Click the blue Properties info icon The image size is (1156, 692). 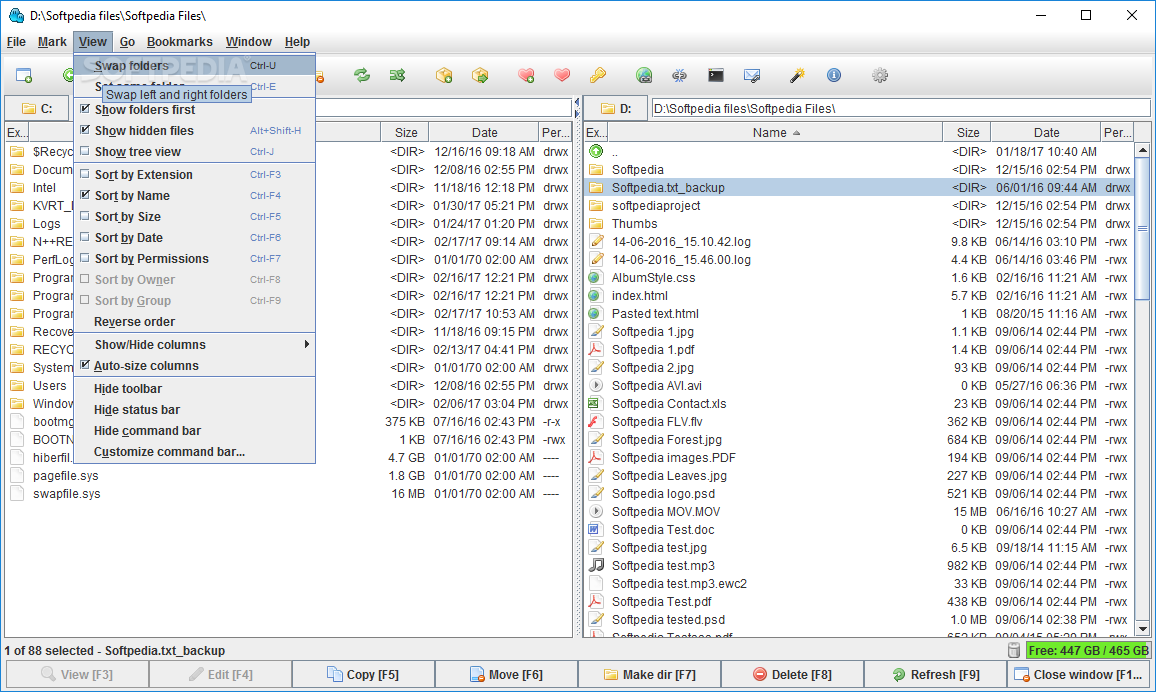(x=834, y=75)
